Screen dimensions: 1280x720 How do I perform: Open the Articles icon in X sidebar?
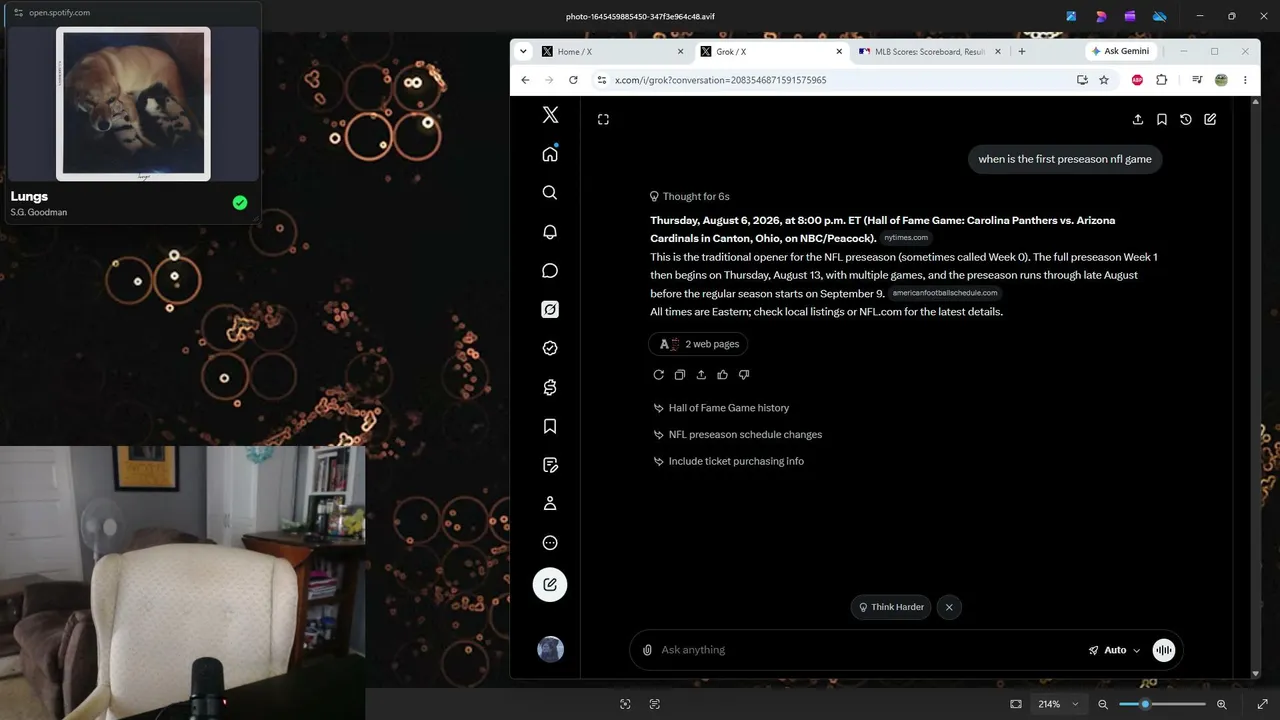[x=550, y=465]
